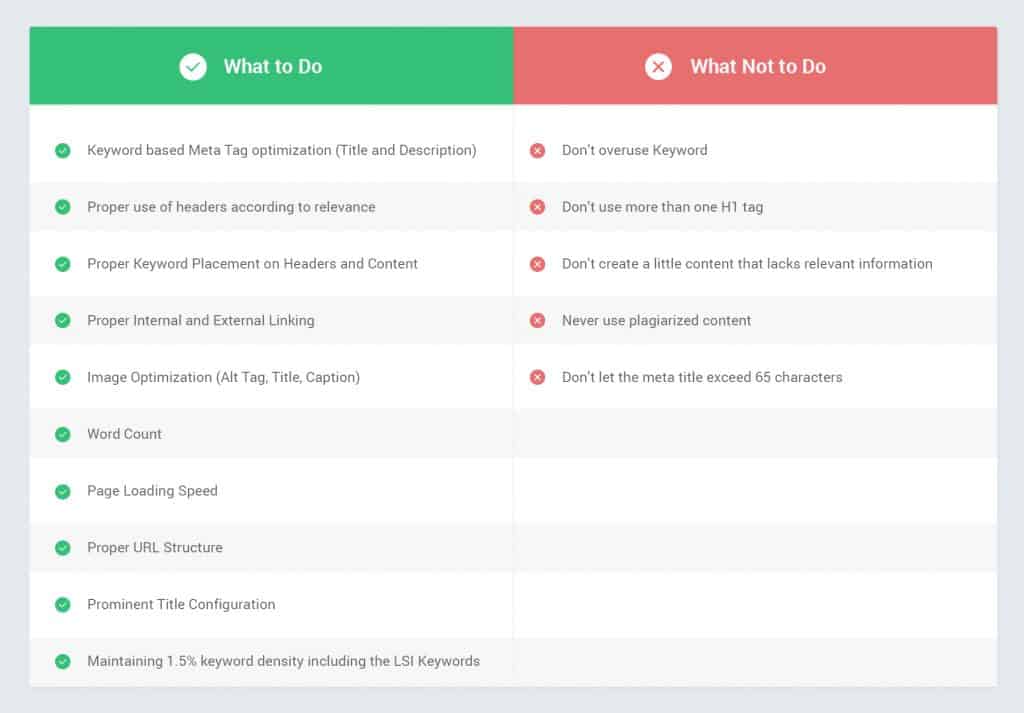The height and width of the screenshot is (713, 1024).
Task: Select the What to Do header text
Action: coord(272,67)
